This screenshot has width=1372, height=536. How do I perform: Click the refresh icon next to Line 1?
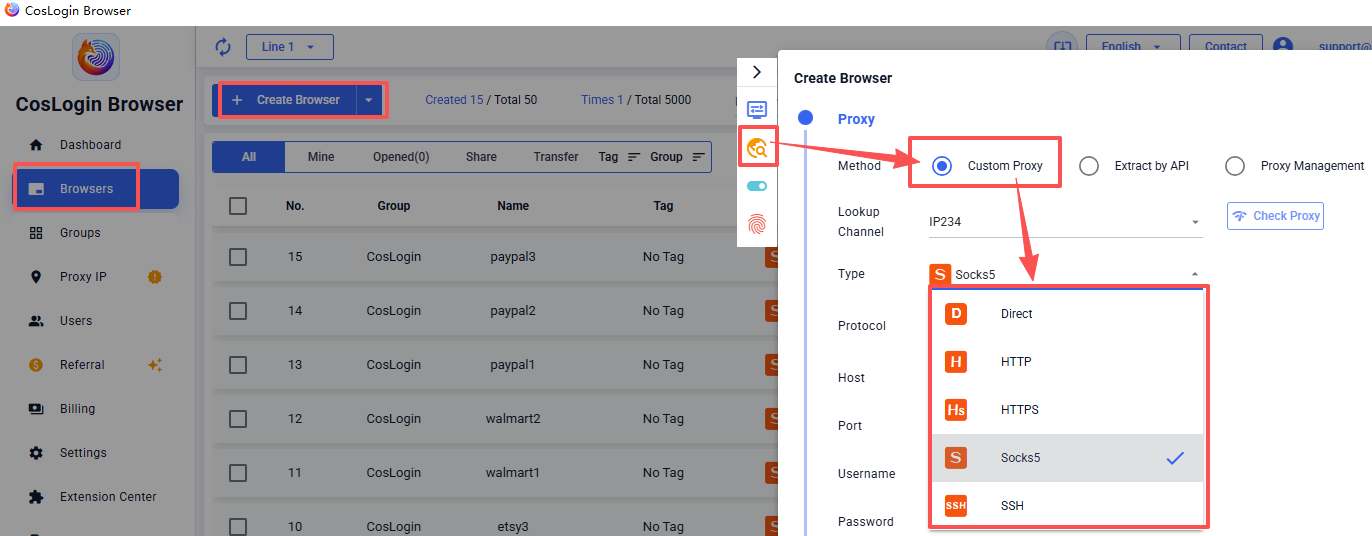(x=223, y=47)
